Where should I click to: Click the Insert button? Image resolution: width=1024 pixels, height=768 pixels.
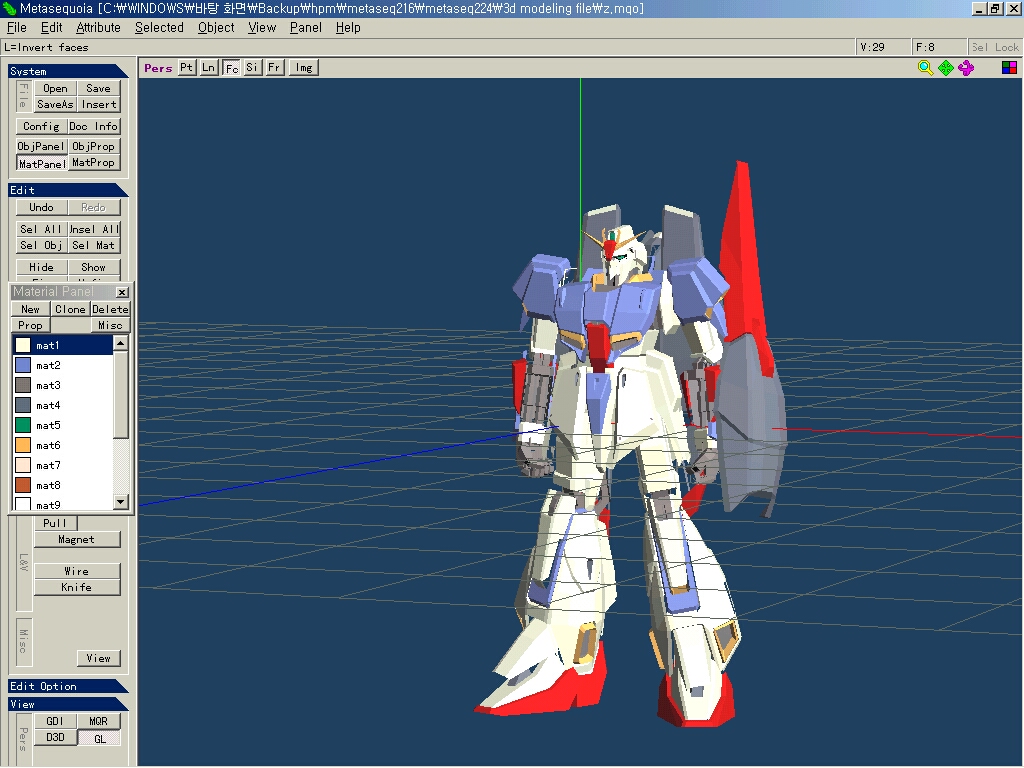point(99,104)
